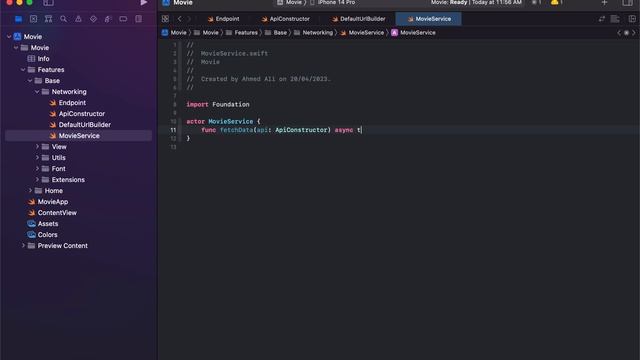This screenshot has height=360, width=640.
Task: Click the yellow warning badge in toolbar
Action: point(557,2)
